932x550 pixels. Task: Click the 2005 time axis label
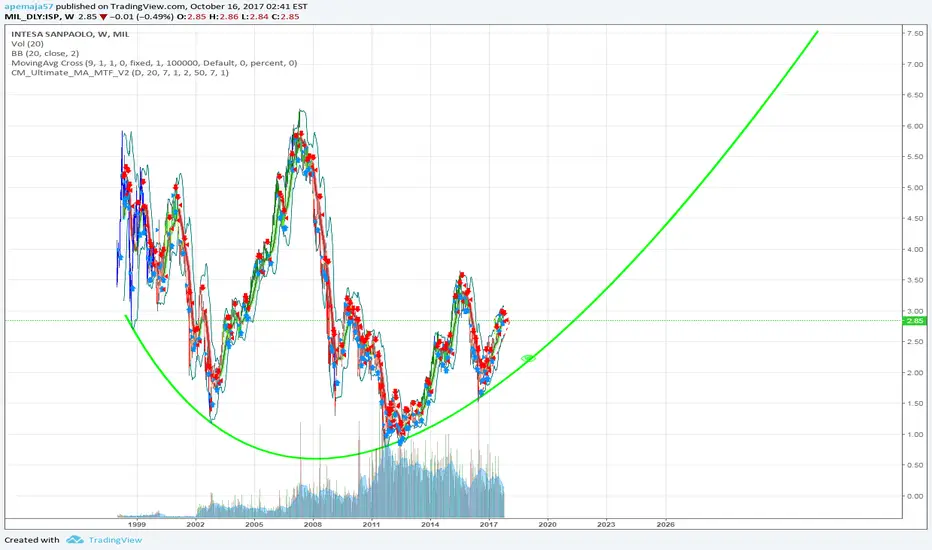click(254, 524)
